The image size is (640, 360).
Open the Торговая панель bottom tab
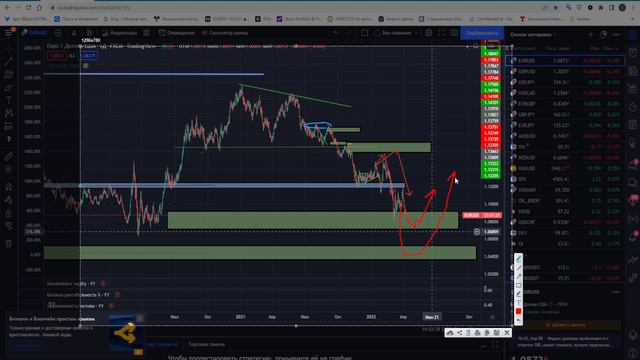[x=207, y=344]
